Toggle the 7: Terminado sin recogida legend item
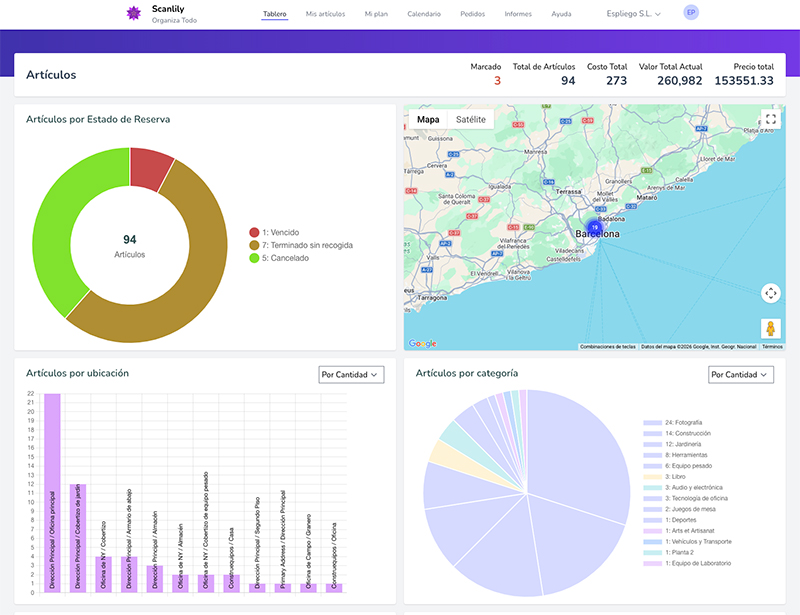 point(301,245)
